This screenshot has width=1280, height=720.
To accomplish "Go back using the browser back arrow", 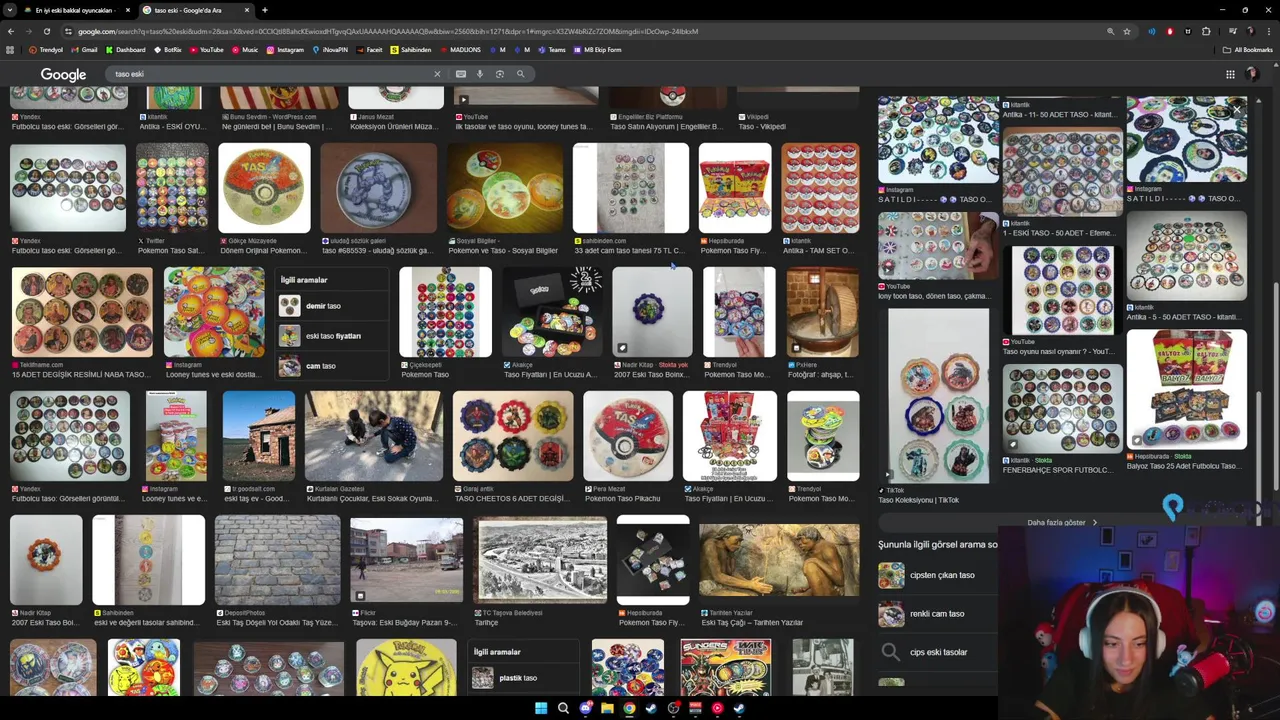I will [x=10, y=31].
